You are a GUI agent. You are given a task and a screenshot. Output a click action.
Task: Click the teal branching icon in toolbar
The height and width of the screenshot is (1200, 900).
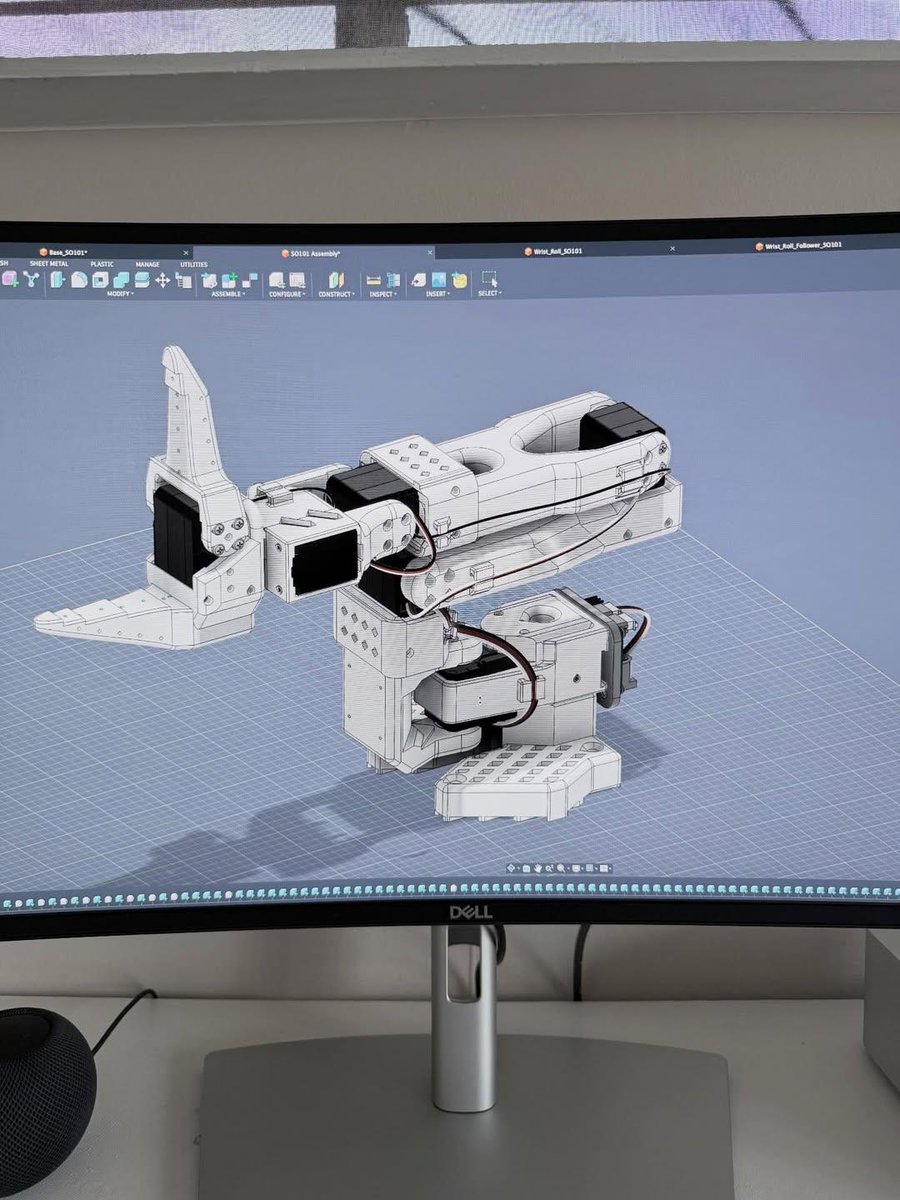click(x=32, y=279)
